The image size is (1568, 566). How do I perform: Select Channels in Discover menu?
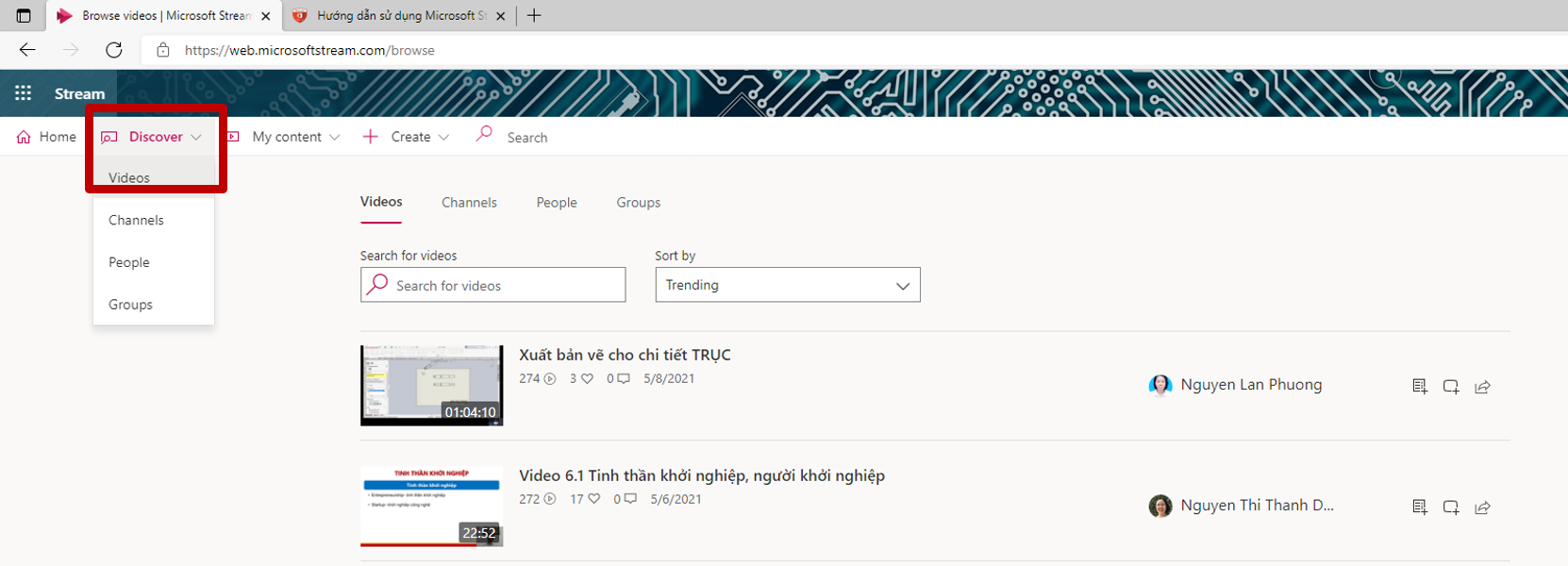136,220
